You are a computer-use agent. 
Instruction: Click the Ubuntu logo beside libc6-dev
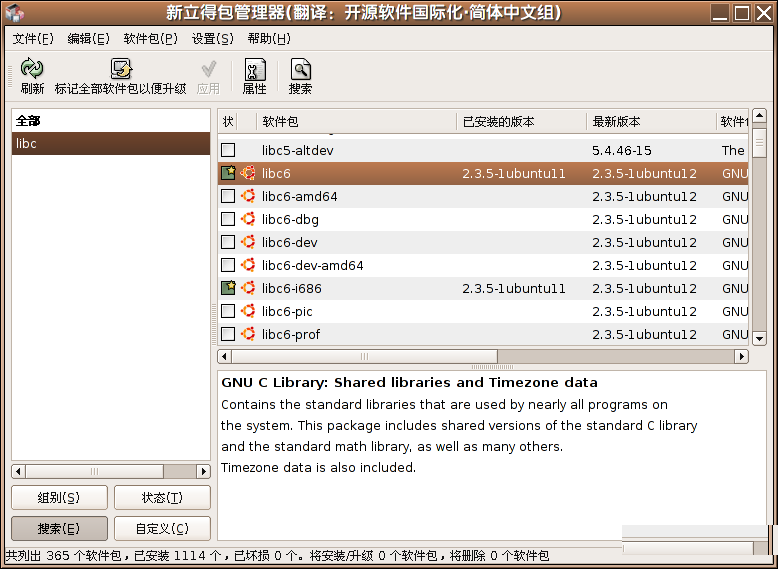point(248,242)
